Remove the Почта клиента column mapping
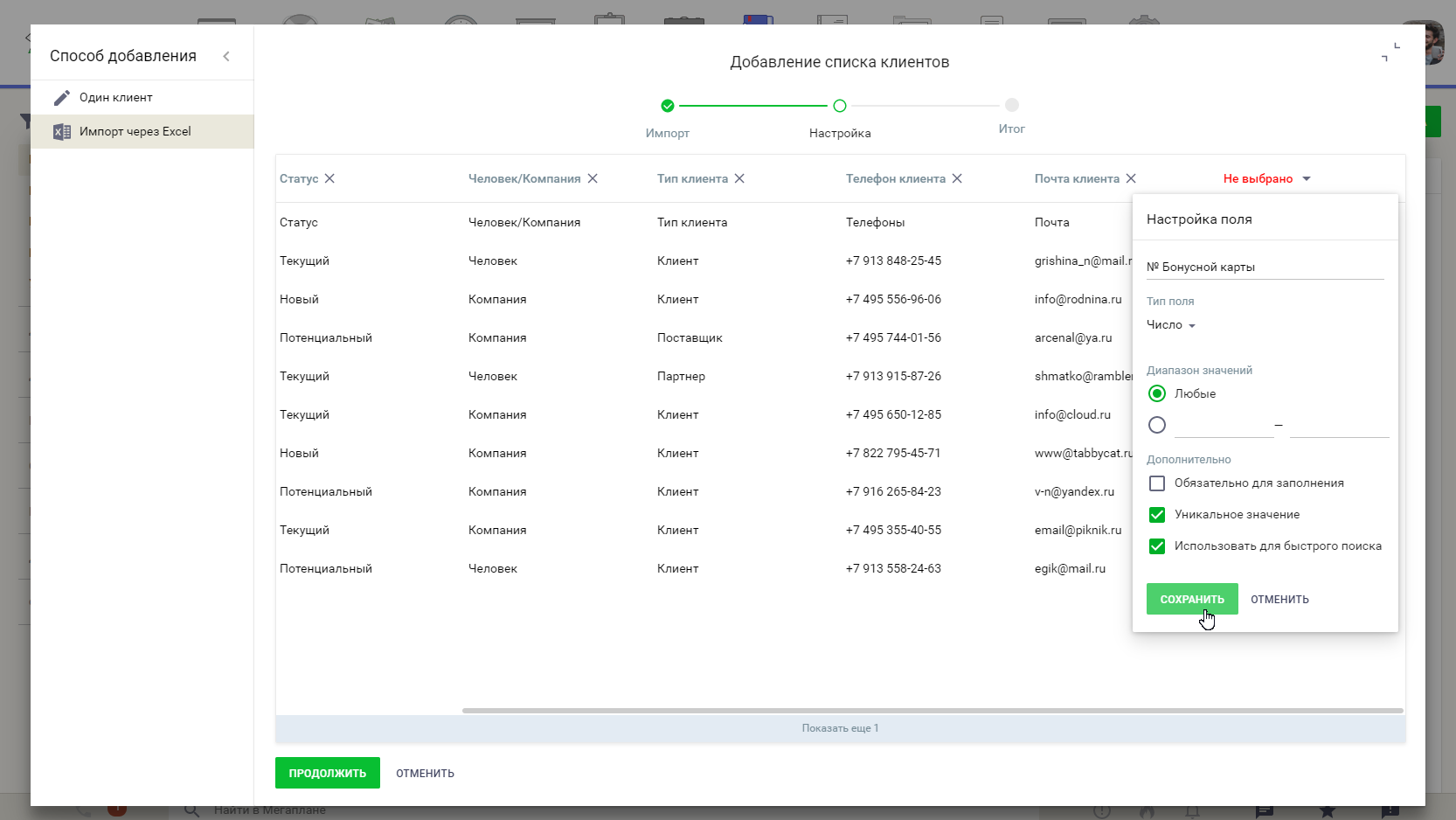The image size is (1456, 820). (1131, 178)
